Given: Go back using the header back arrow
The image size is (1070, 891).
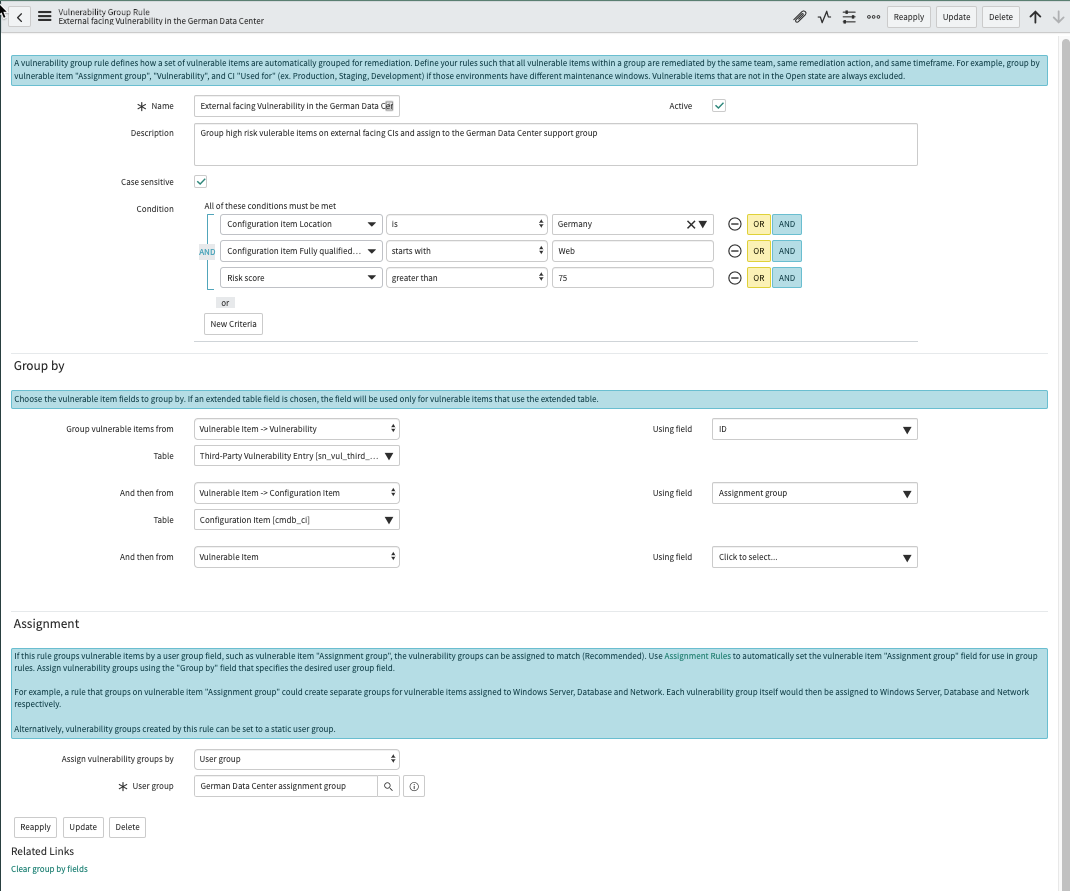Looking at the screenshot, I should (x=20, y=17).
